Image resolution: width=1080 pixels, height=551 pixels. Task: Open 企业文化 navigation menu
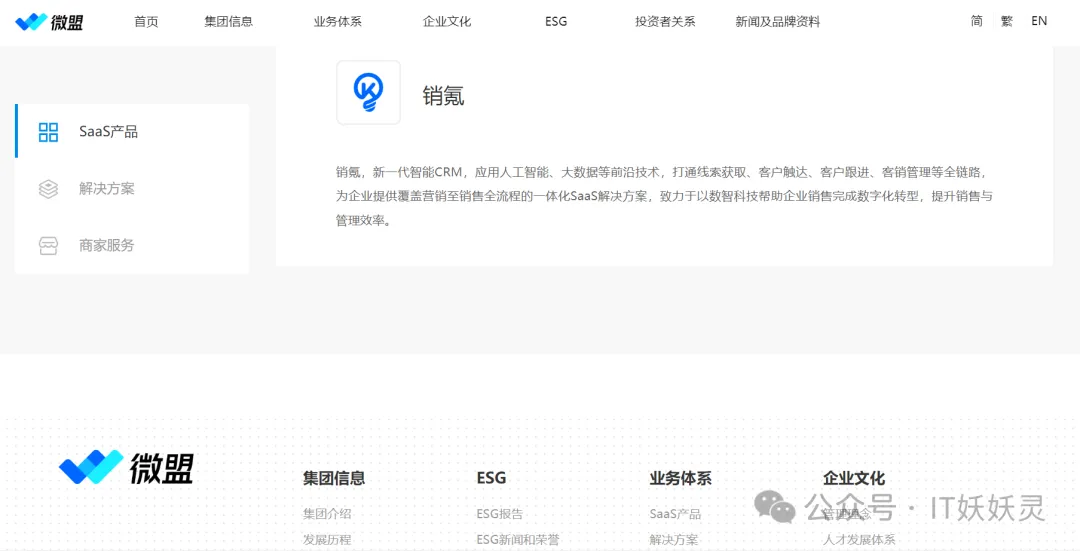tap(447, 21)
